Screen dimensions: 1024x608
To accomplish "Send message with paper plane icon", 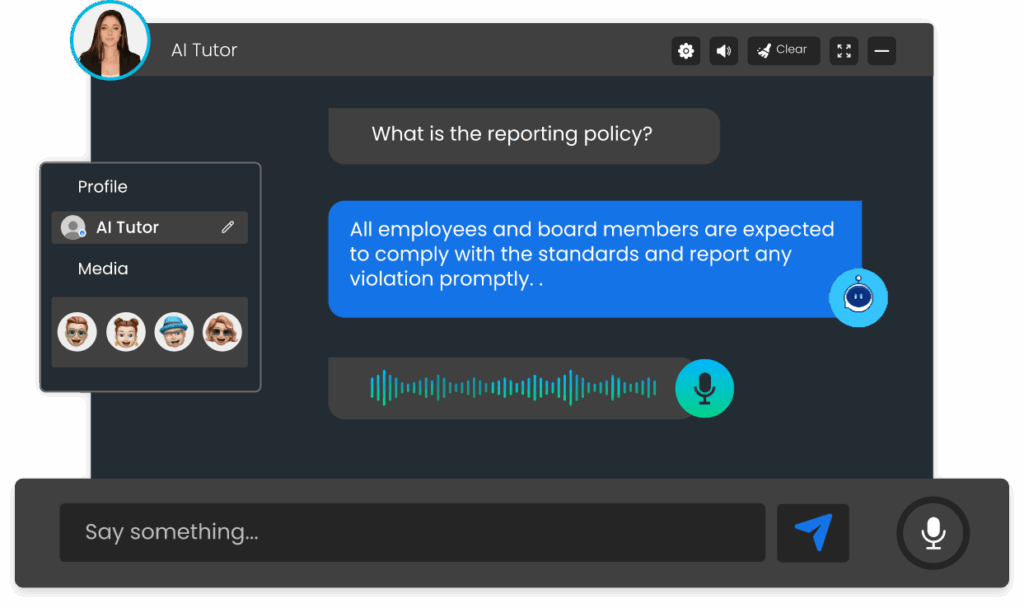I will (813, 532).
